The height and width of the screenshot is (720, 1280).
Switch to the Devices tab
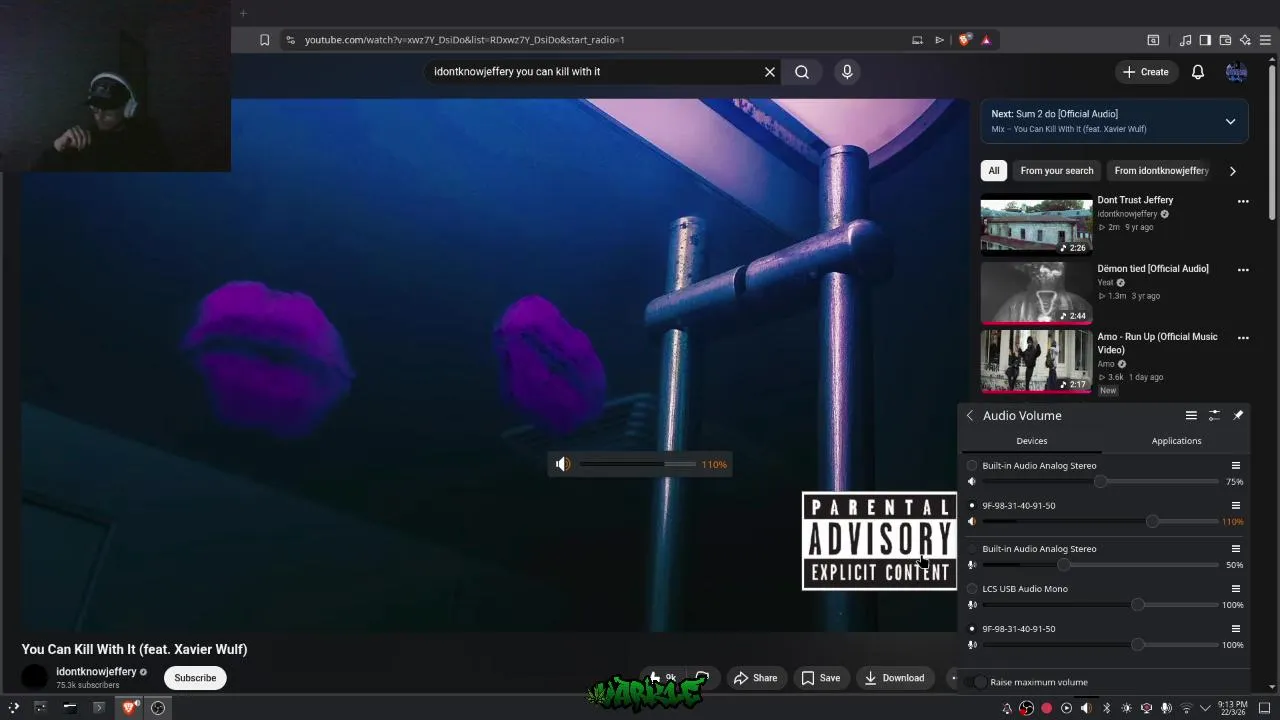pos(1031,441)
